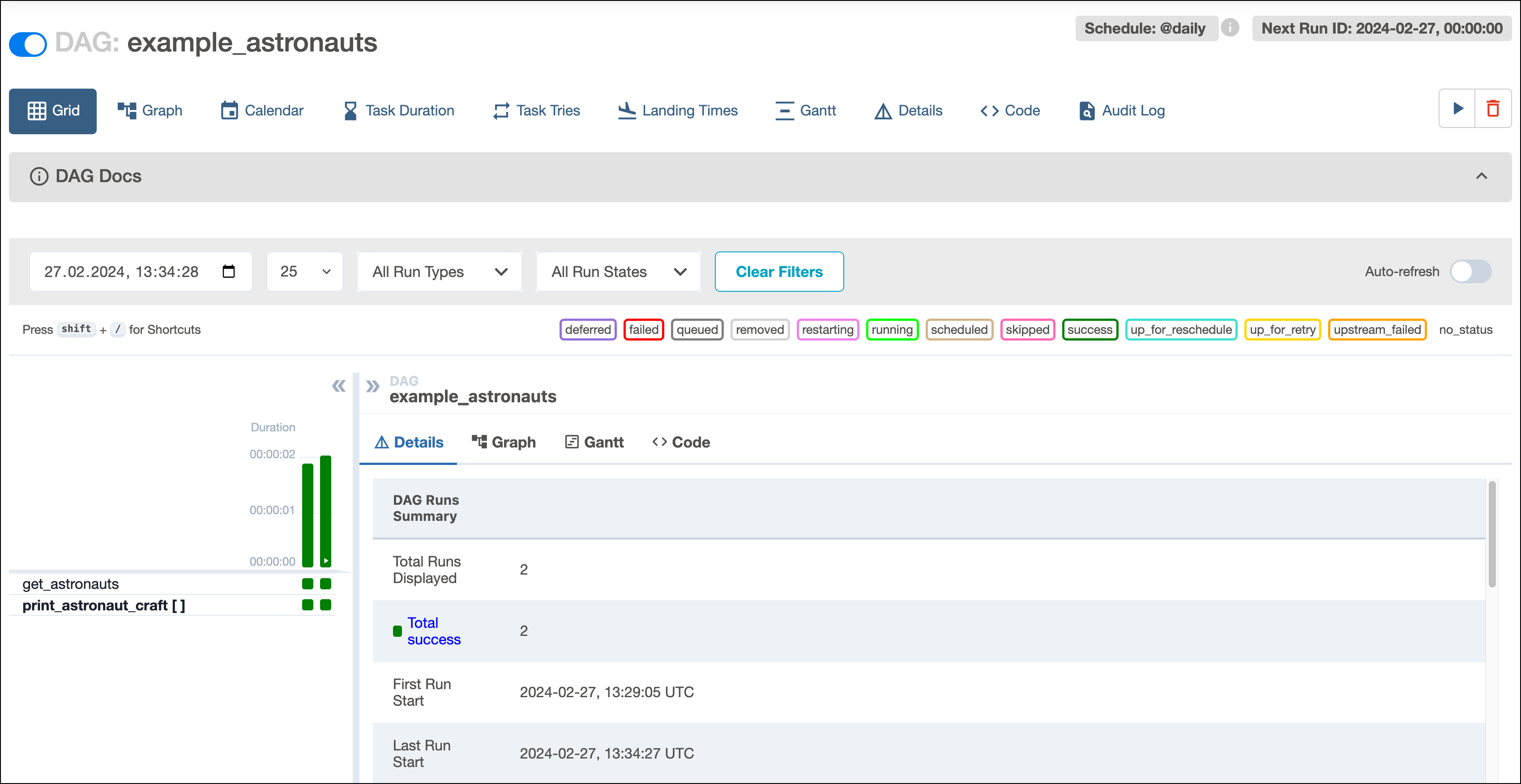Switch to the Gantt chart view

(x=805, y=111)
